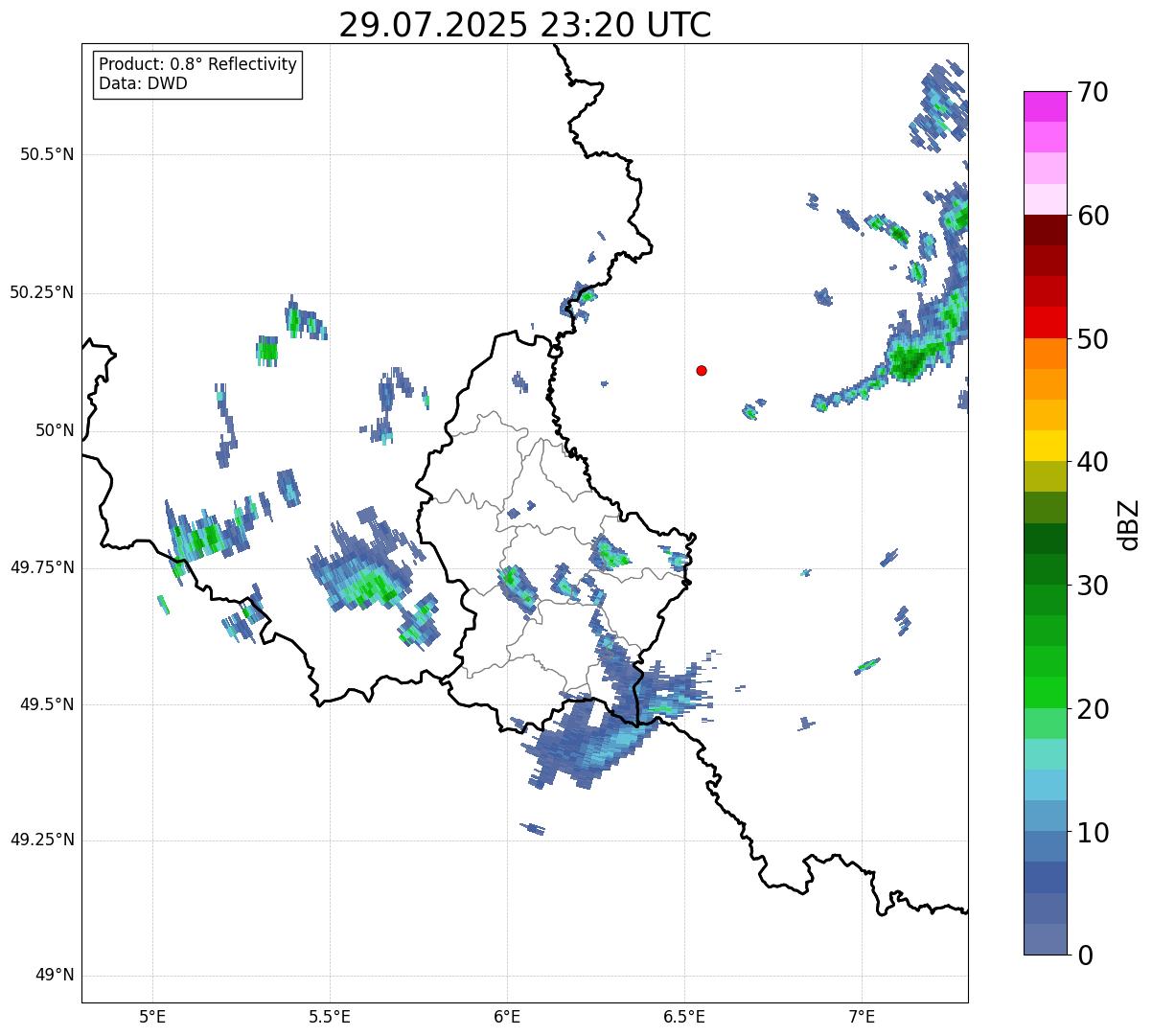
Task: Click the "Product: 0.8° Reflectivity" label
Action: point(198,64)
